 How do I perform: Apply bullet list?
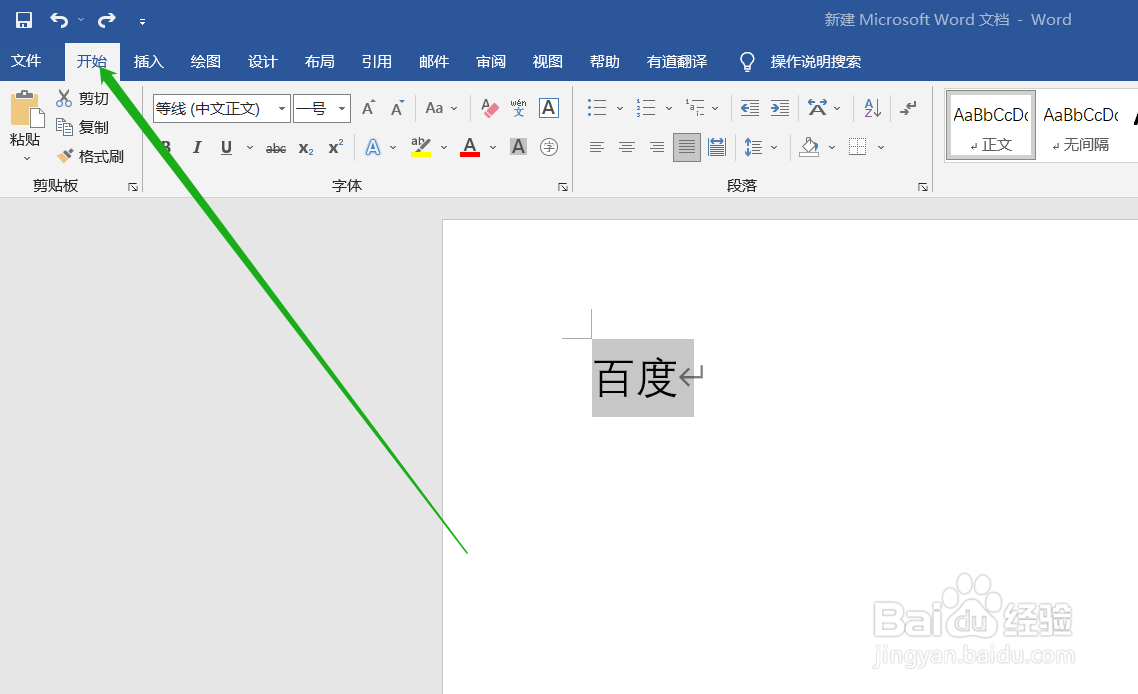(x=597, y=108)
